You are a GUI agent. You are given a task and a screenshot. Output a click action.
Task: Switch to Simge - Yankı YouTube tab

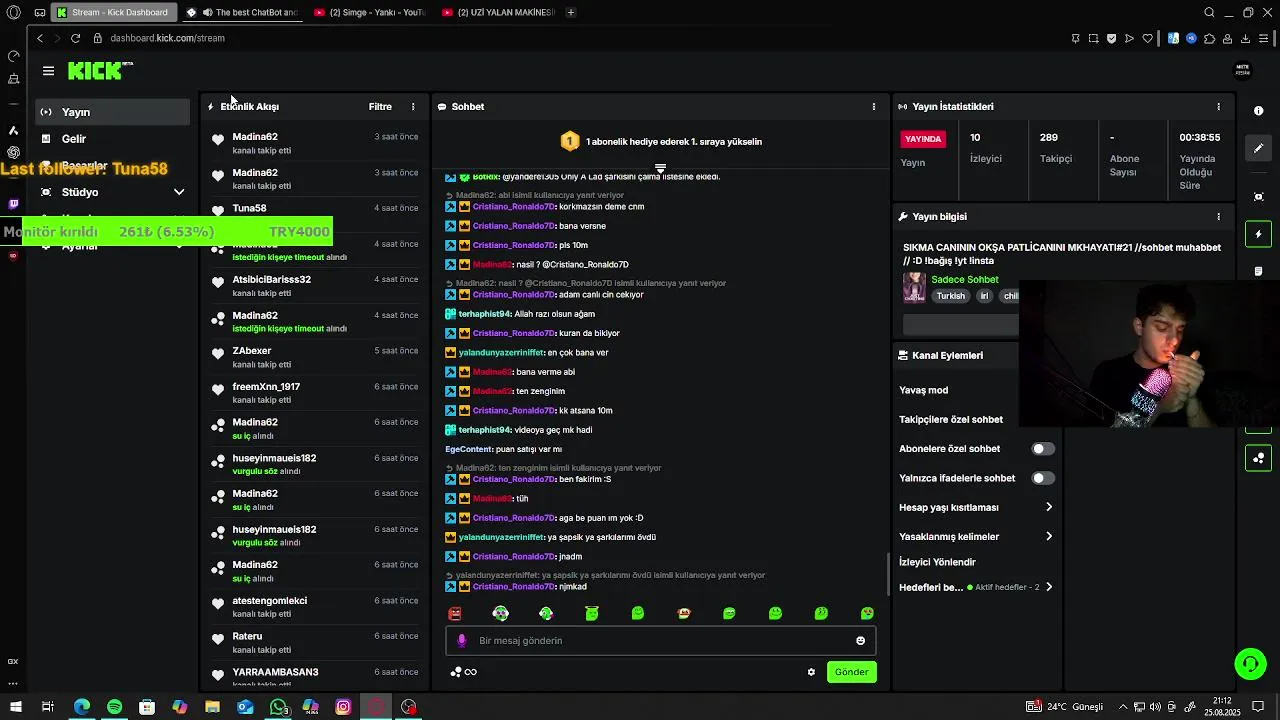(x=370, y=12)
